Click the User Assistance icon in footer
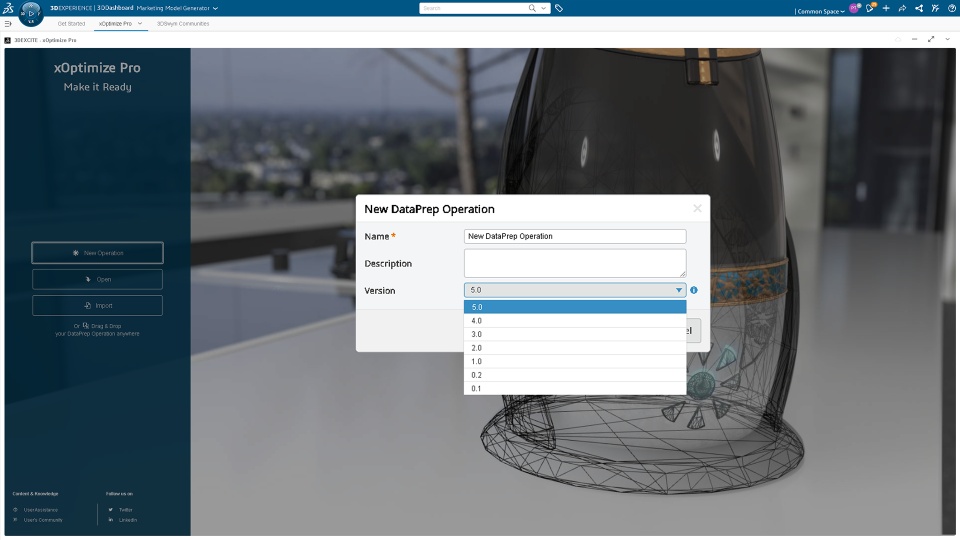Image resolution: width=960 pixels, height=540 pixels. 15,509
